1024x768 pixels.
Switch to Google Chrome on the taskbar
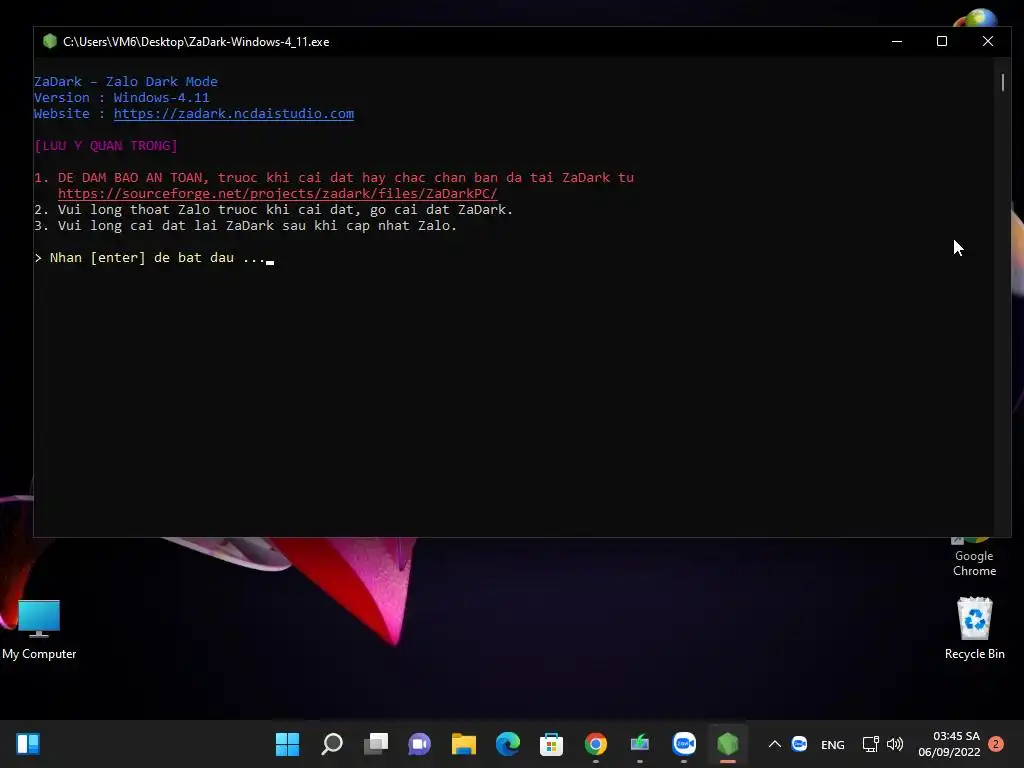(596, 744)
